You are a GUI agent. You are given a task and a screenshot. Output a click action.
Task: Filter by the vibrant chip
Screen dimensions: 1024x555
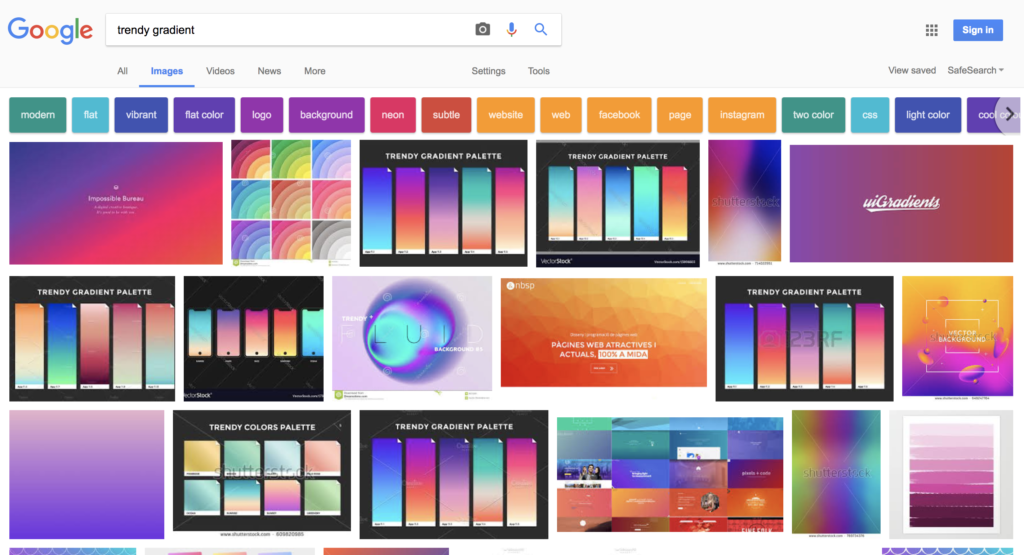coord(141,115)
